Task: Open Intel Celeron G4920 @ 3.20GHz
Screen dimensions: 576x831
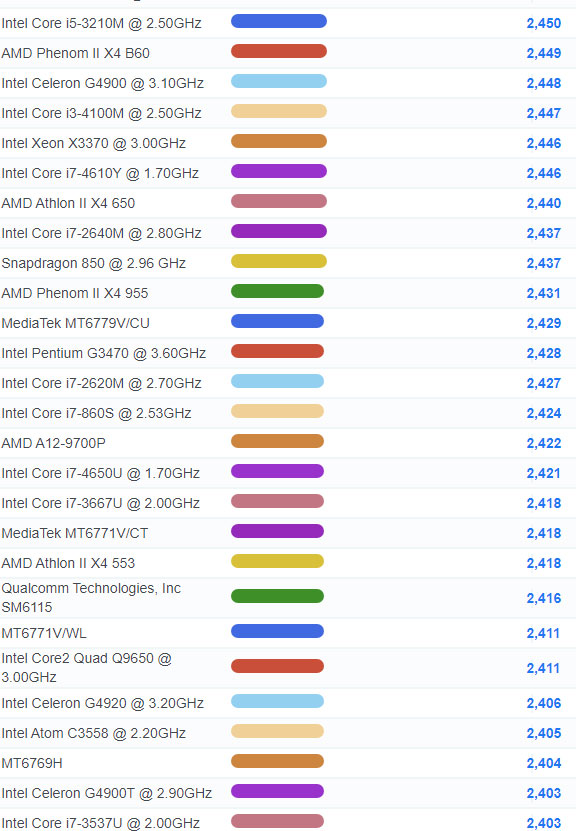Action: (x=102, y=703)
